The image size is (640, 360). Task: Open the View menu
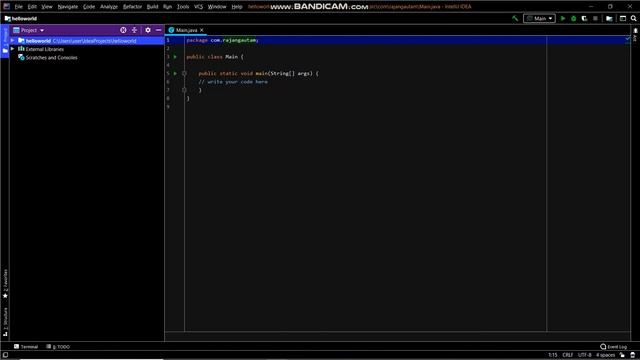click(x=47, y=7)
